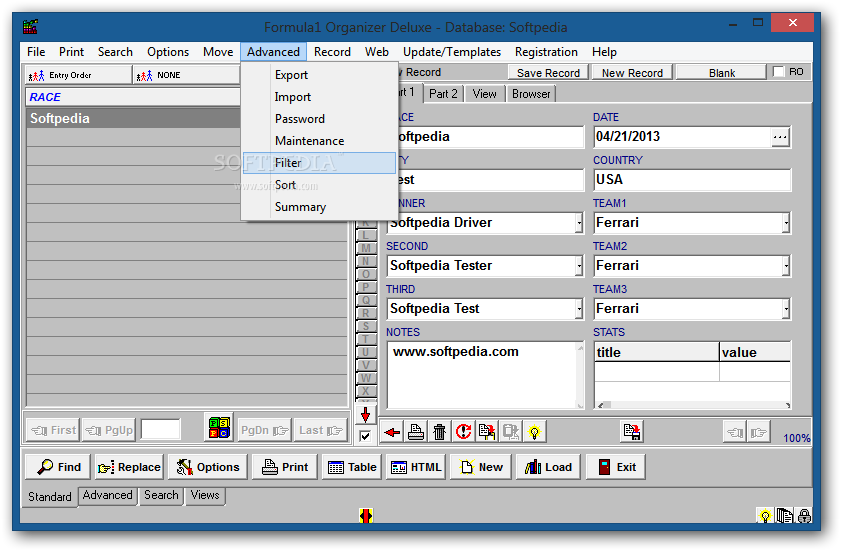Jump to letter P in index

click(365, 287)
